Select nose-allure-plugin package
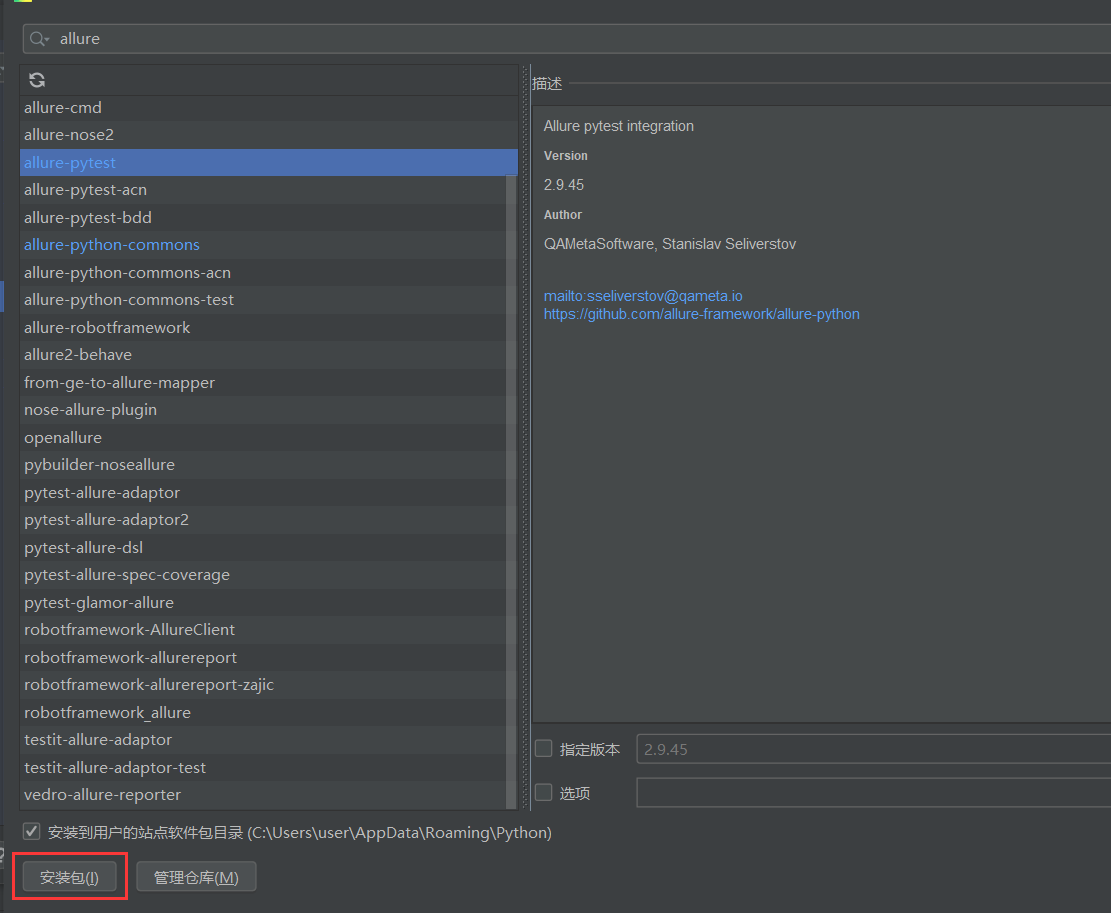This screenshot has width=1111, height=913. click(x=264, y=409)
